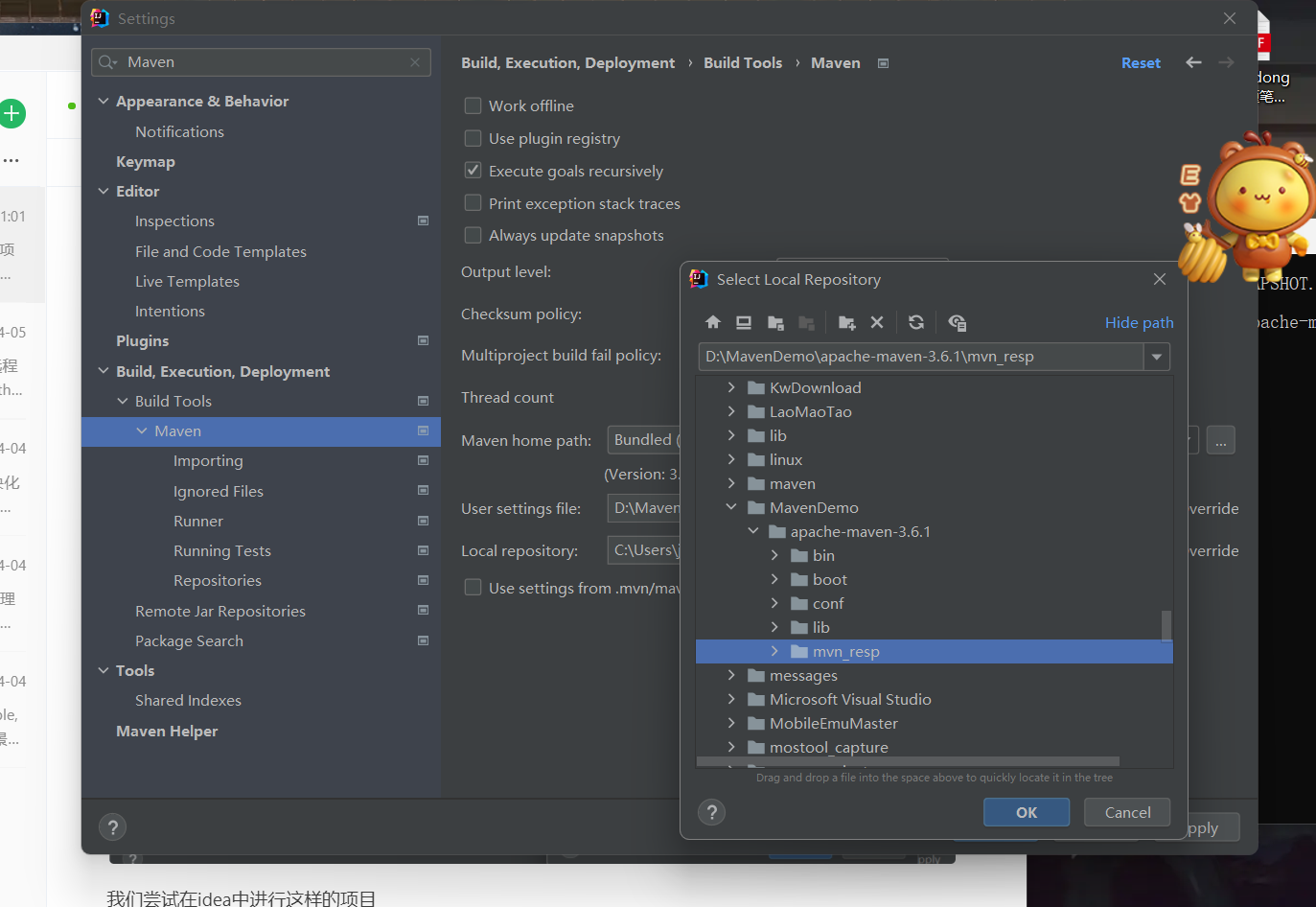Open help in Settings dialog
Viewport: 1316px width, 907px height.
point(112,827)
